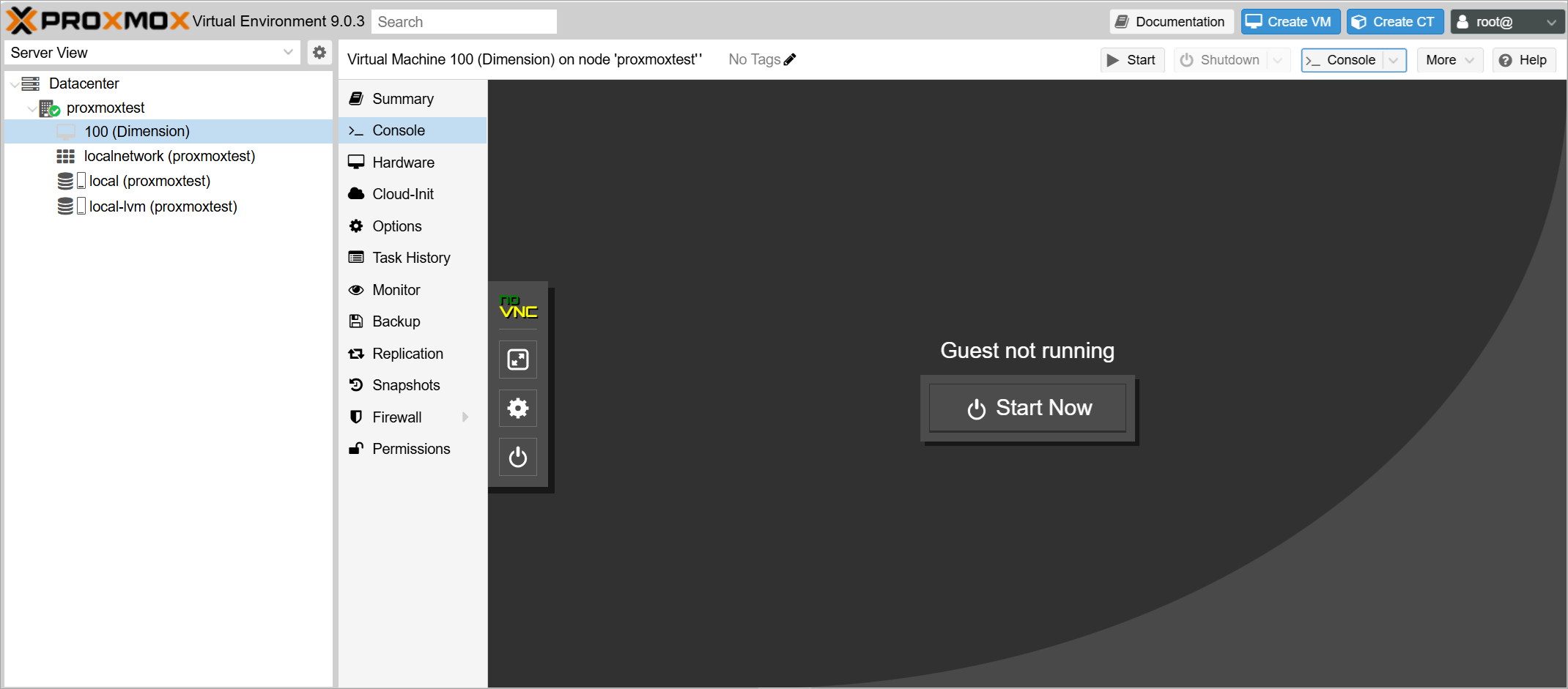Open the Documentation link
This screenshot has height=689, width=1568.
click(1170, 21)
